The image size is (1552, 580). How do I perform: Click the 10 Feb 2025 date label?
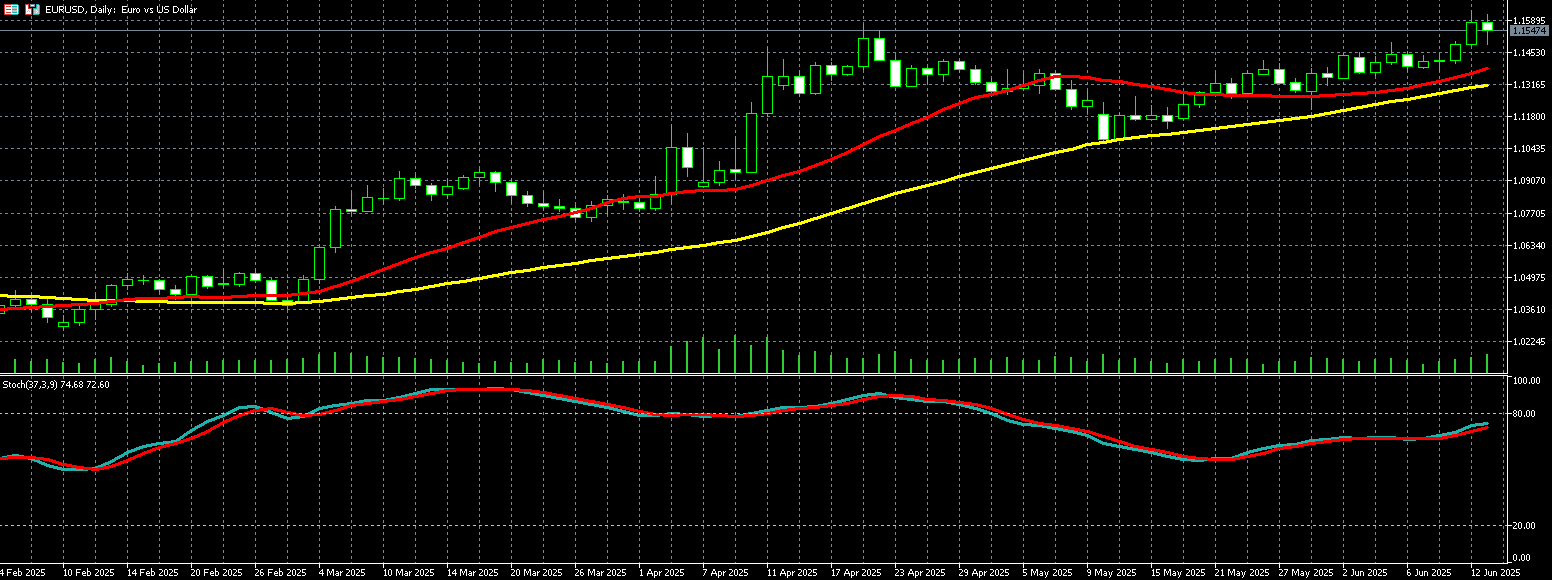tap(88, 573)
